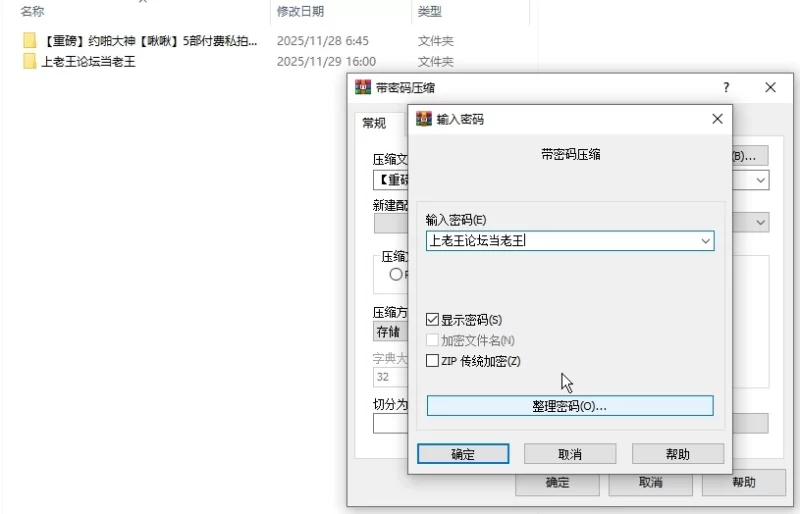Click the disabled 加密文件名(N) checkbox
The height and width of the screenshot is (514, 800).
pos(432,340)
